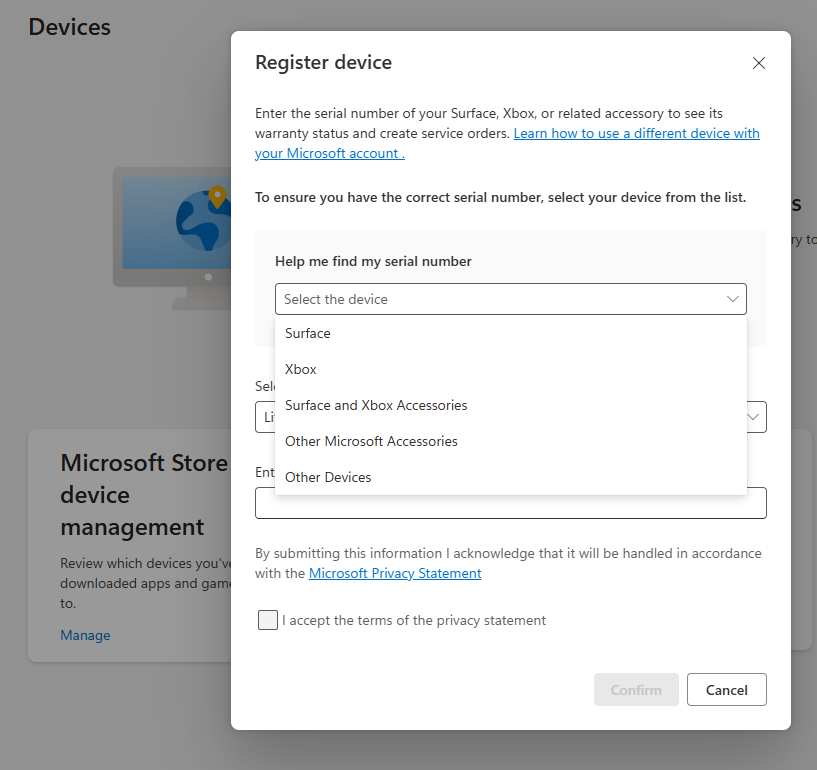817x770 pixels.
Task: Click the Microsoft Store device management heading
Action: [x=144, y=495]
